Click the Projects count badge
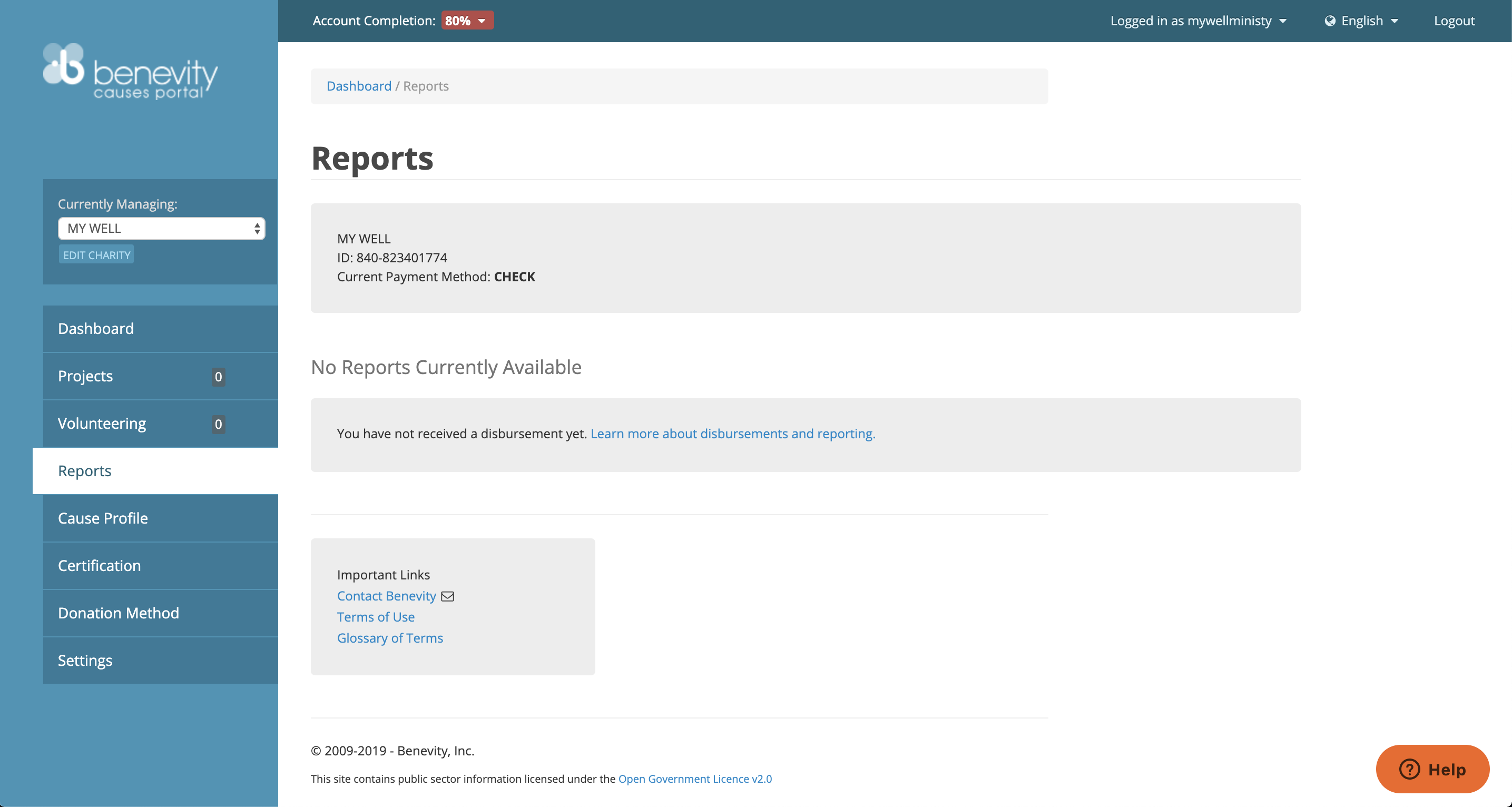 coord(218,377)
